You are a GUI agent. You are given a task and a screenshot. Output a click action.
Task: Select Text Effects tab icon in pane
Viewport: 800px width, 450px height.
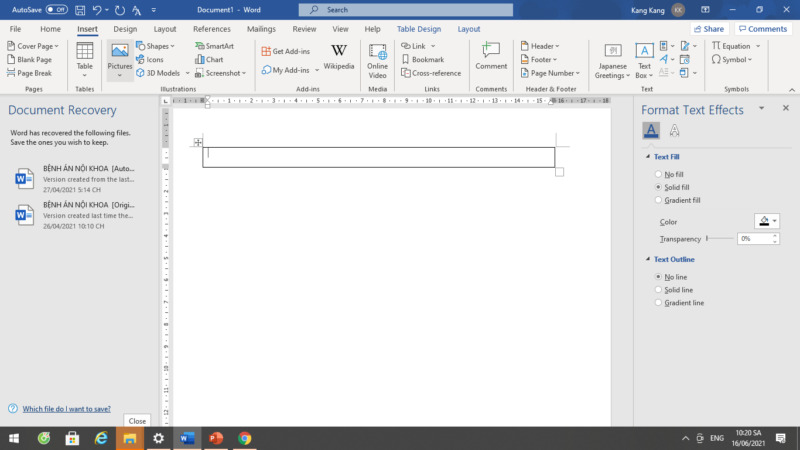click(x=674, y=131)
